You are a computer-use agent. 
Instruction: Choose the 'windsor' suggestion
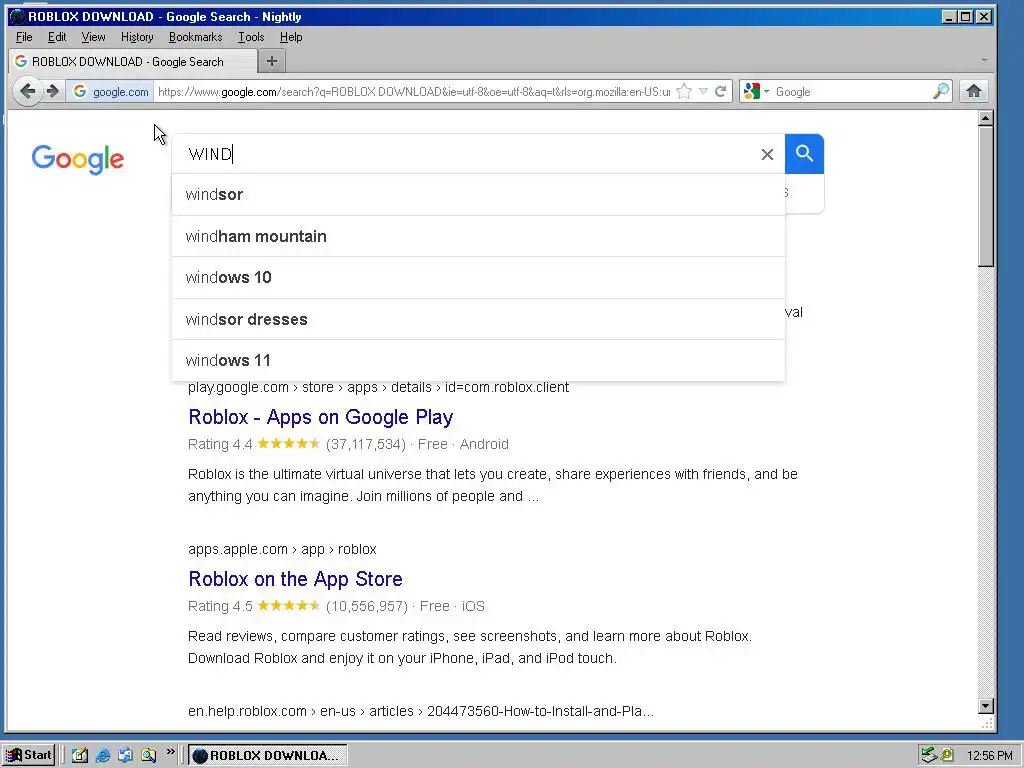point(478,195)
